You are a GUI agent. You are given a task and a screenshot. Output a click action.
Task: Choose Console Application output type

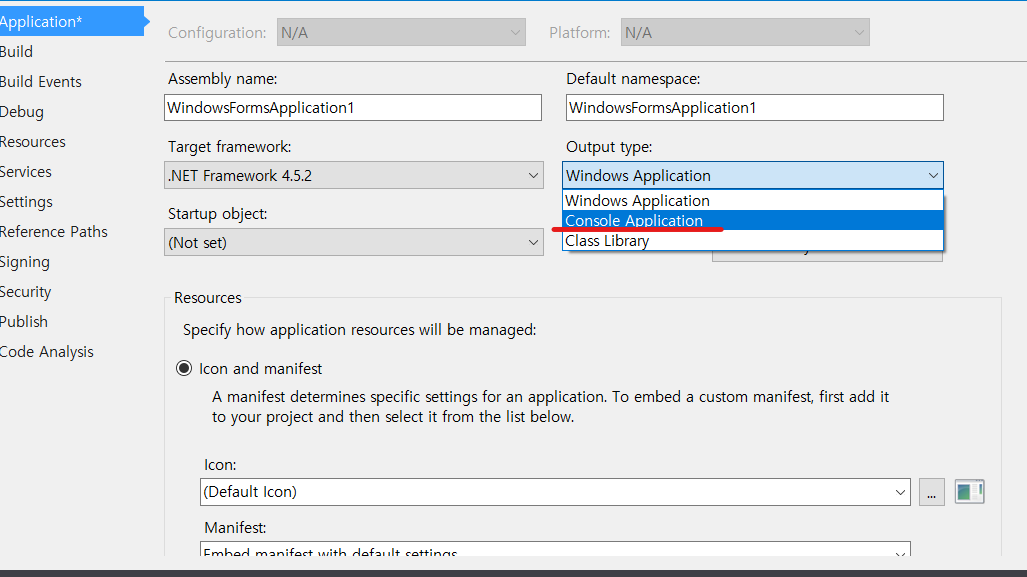(x=753, y=221)
